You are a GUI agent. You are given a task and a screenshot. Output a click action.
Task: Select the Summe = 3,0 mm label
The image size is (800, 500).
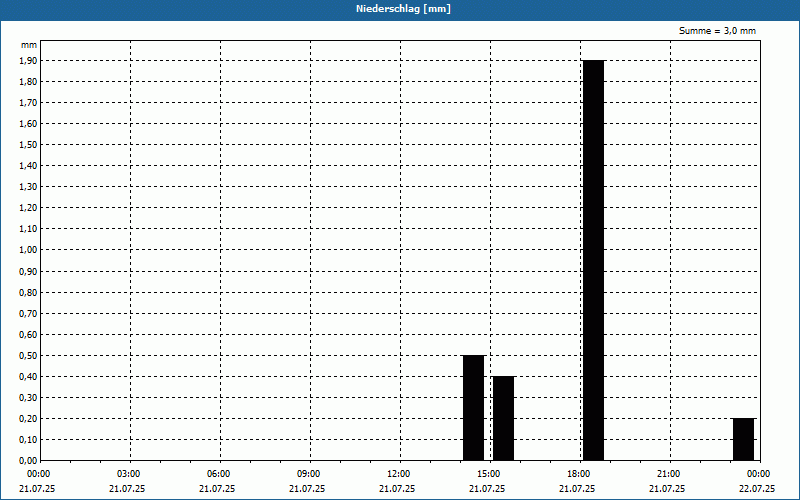[717, 31]
